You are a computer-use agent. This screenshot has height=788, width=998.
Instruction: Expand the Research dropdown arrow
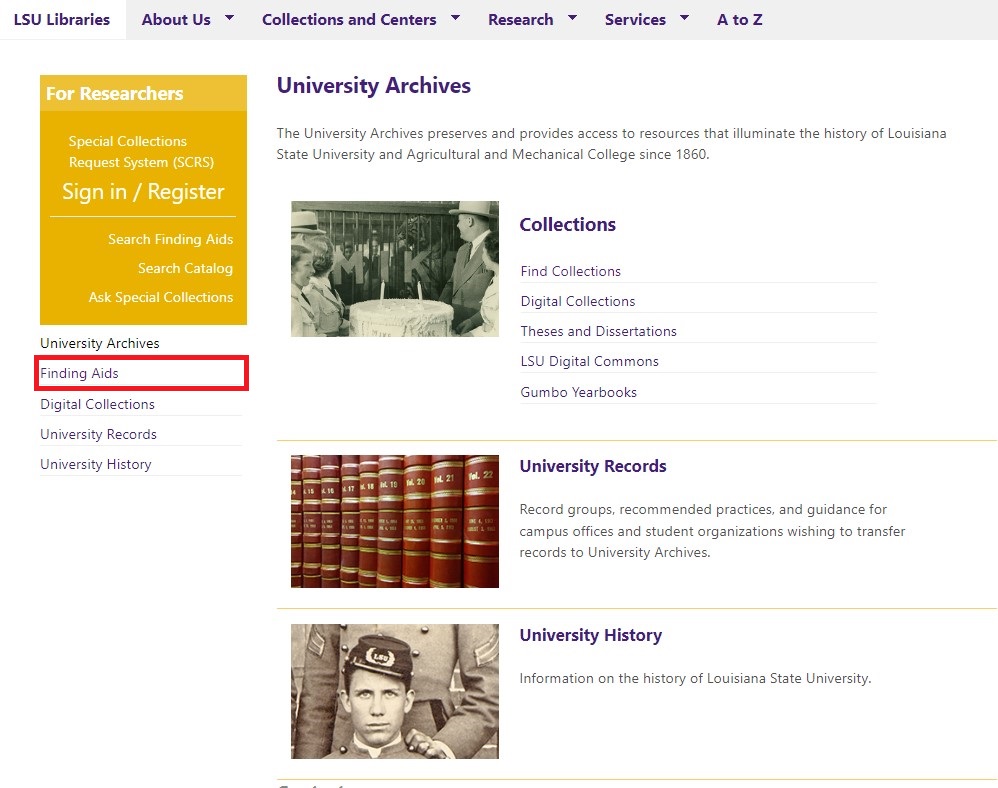click(x=572, y=18)
